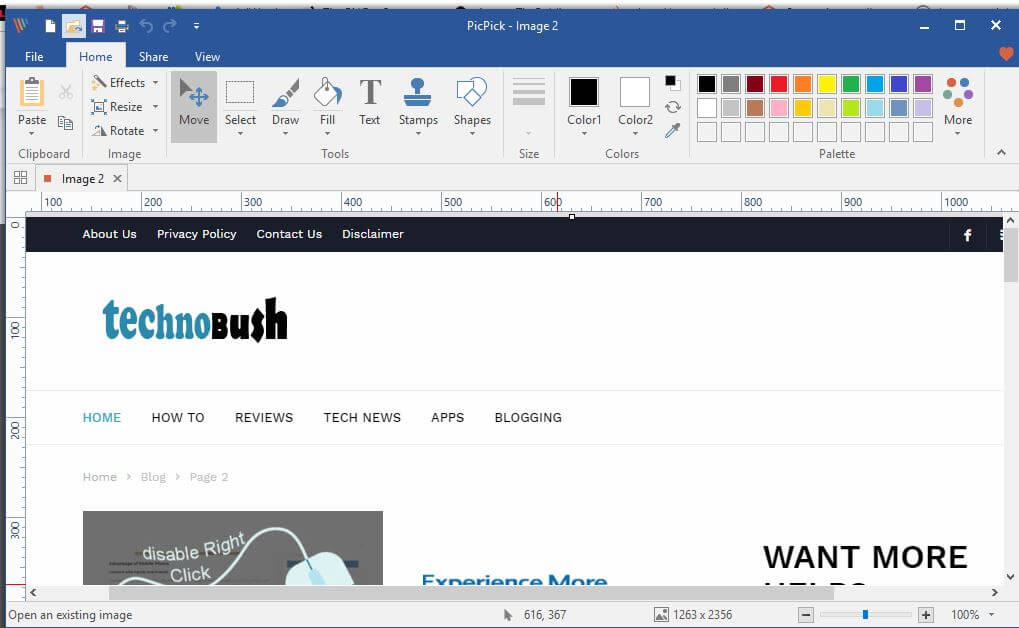
Task: Click the Save icon in quick access toolbar
Action: (x=97, y=26)
